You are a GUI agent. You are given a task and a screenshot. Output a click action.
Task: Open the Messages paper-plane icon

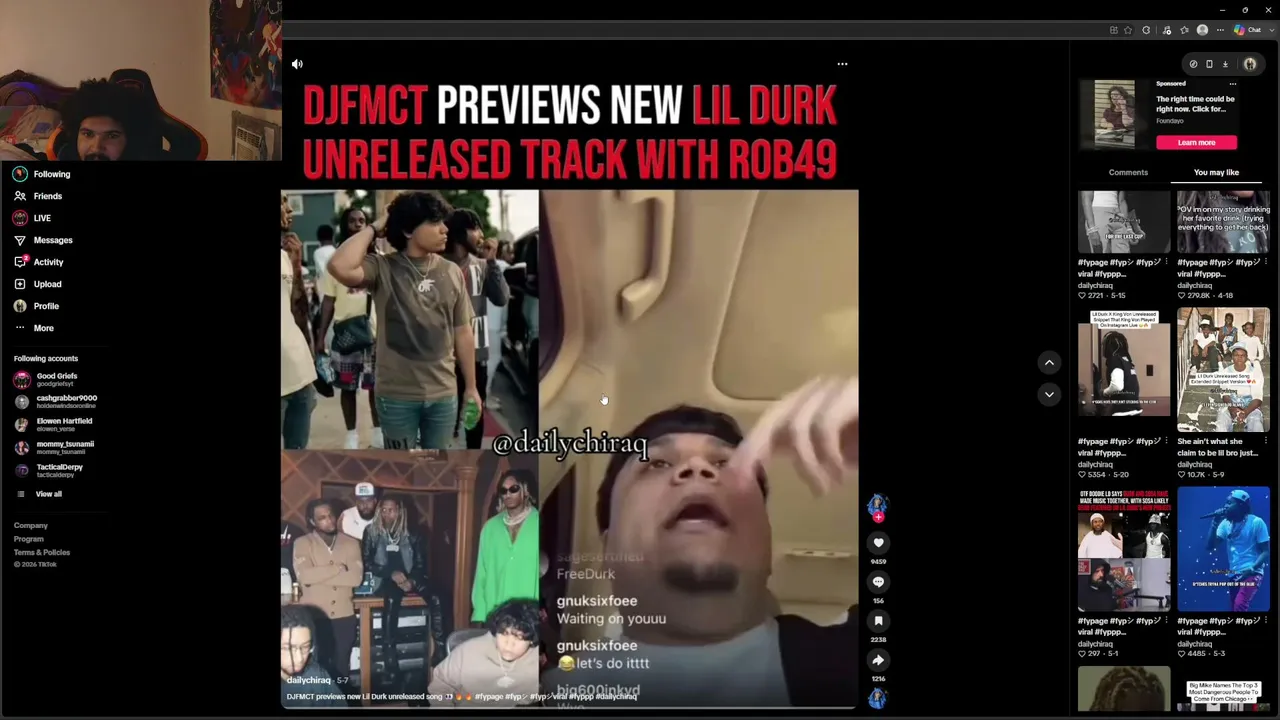(x=20, y=240)
